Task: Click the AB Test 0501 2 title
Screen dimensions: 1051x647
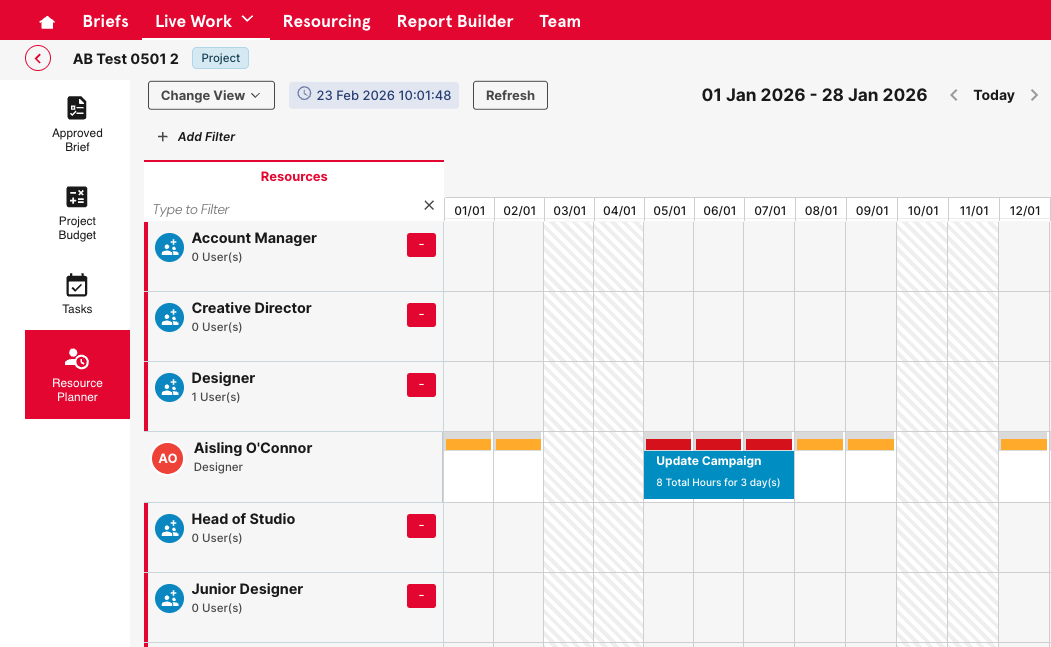Action: tap(126, 59)
